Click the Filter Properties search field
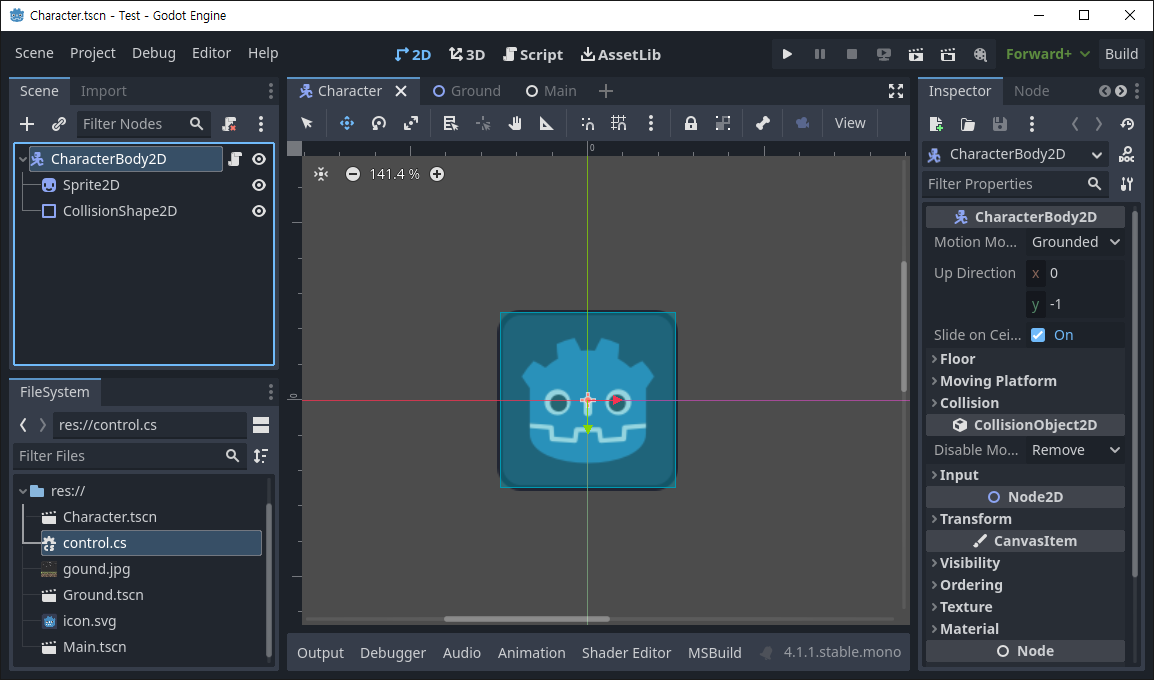Viewport: 1154px width, 680px height. (x=1015, y=184)
